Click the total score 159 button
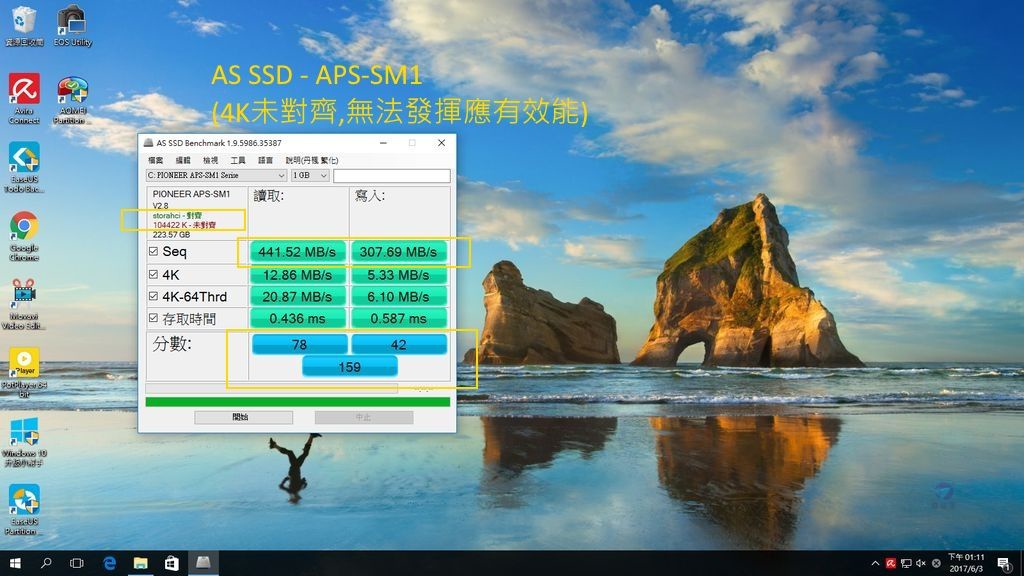This screenshot has width=1024, height=576. click(349, 367)
